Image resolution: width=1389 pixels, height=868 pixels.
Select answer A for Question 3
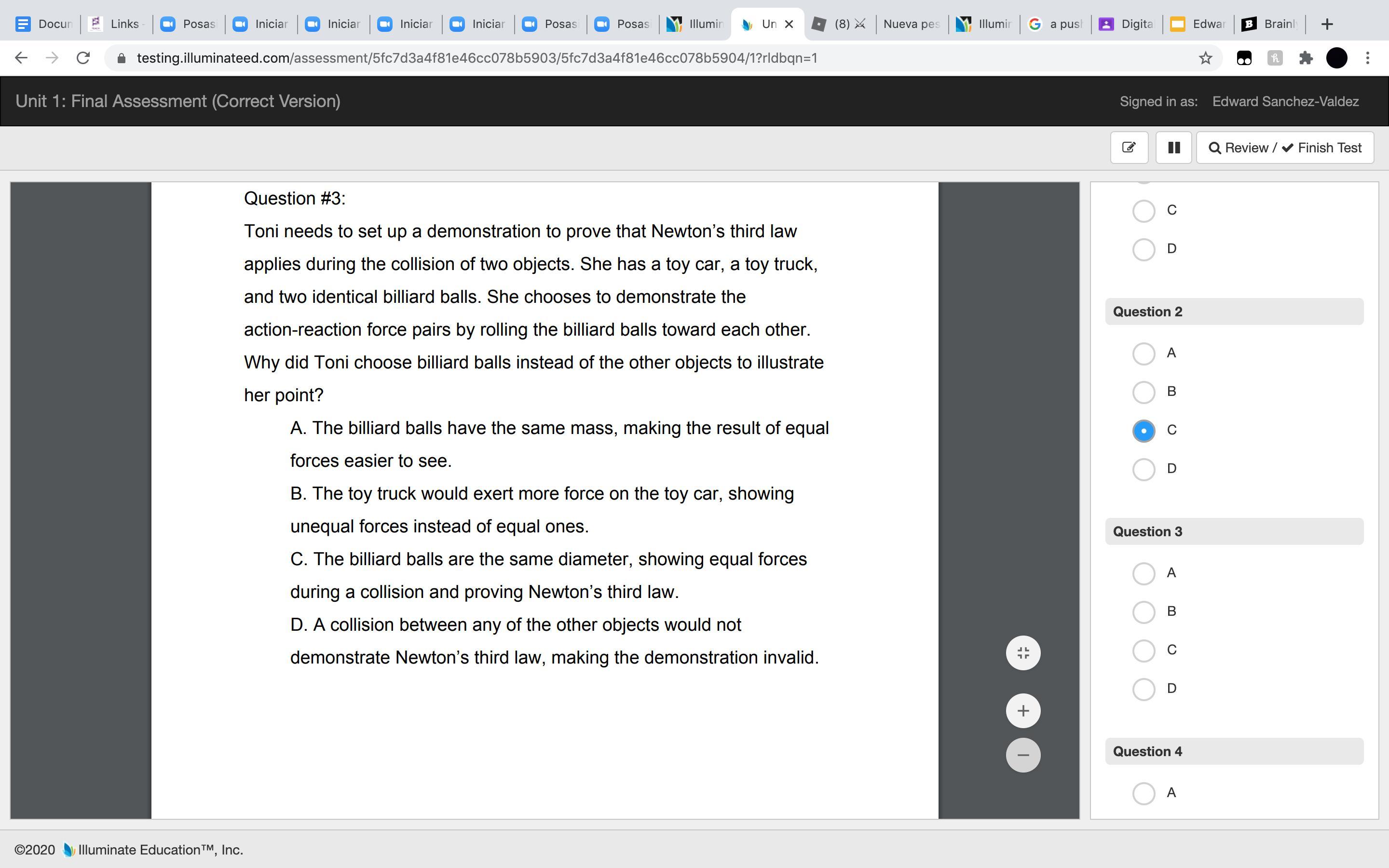1144,573
